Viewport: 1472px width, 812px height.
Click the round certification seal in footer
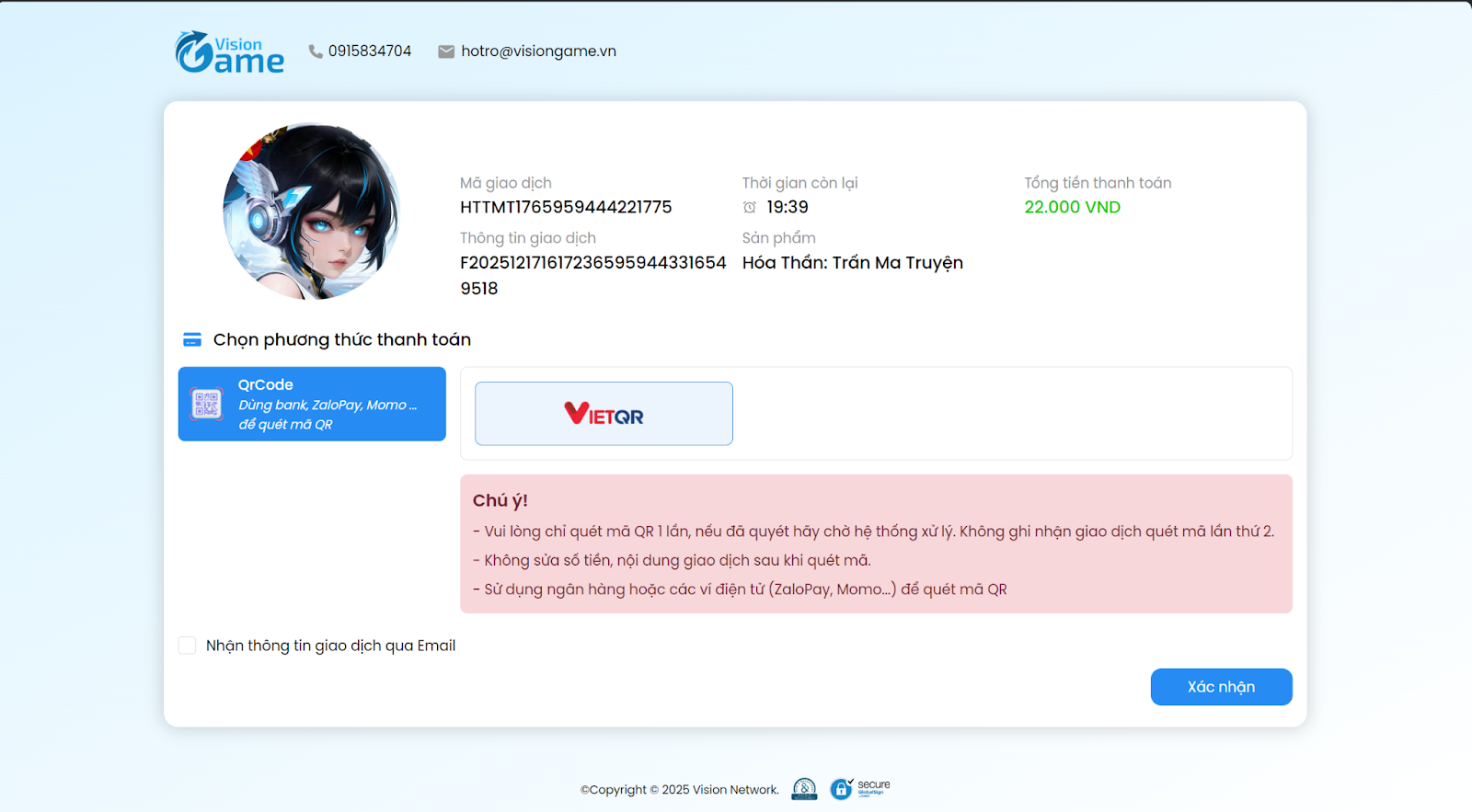click(804, 789)
